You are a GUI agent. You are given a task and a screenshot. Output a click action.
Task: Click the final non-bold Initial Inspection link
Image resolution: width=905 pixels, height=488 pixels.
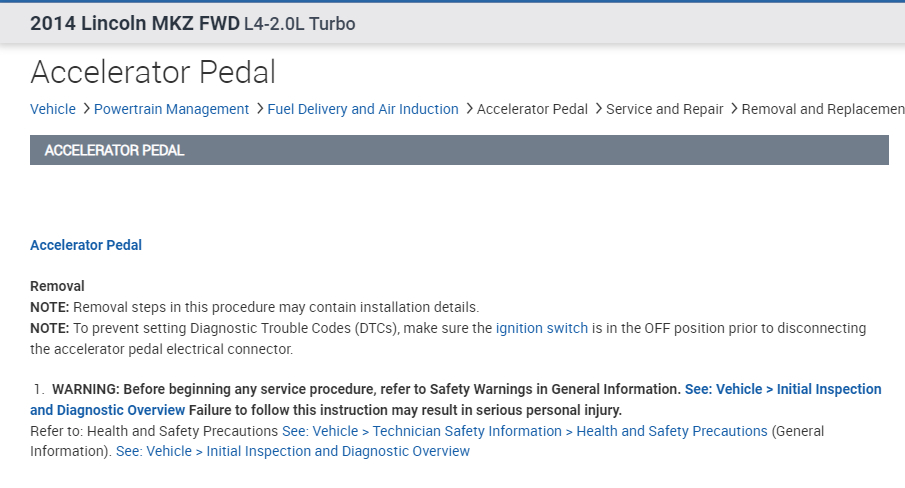[x=292, y=451]
